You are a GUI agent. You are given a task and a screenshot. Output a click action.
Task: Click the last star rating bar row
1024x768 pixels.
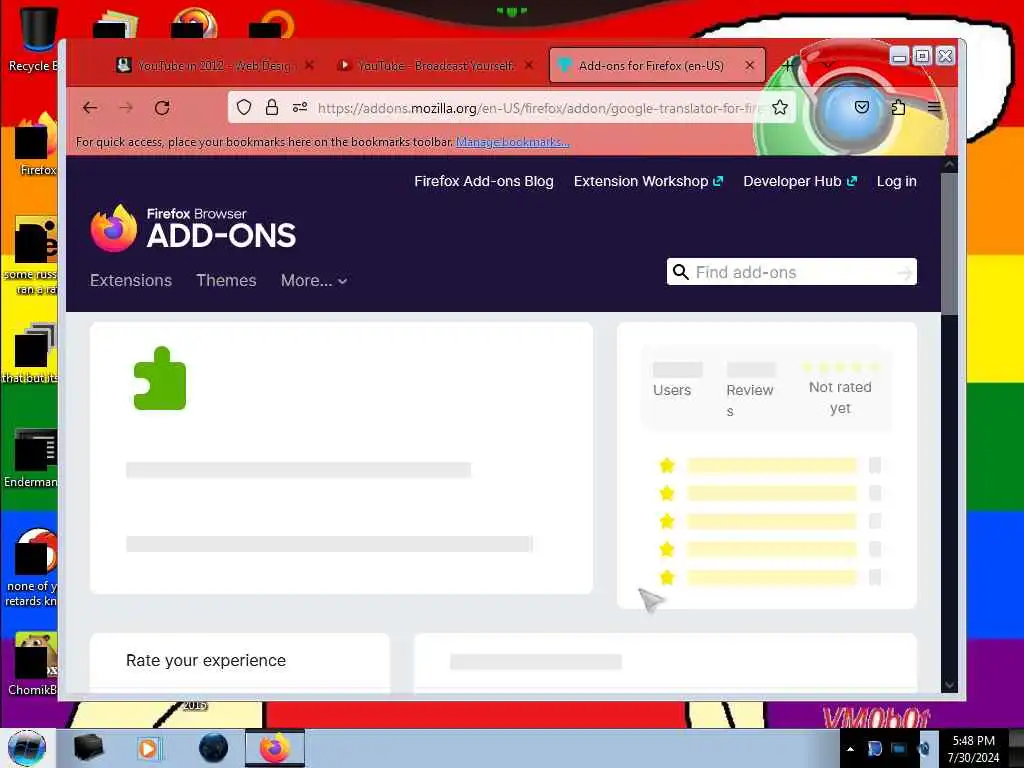[x=771, y=577]
